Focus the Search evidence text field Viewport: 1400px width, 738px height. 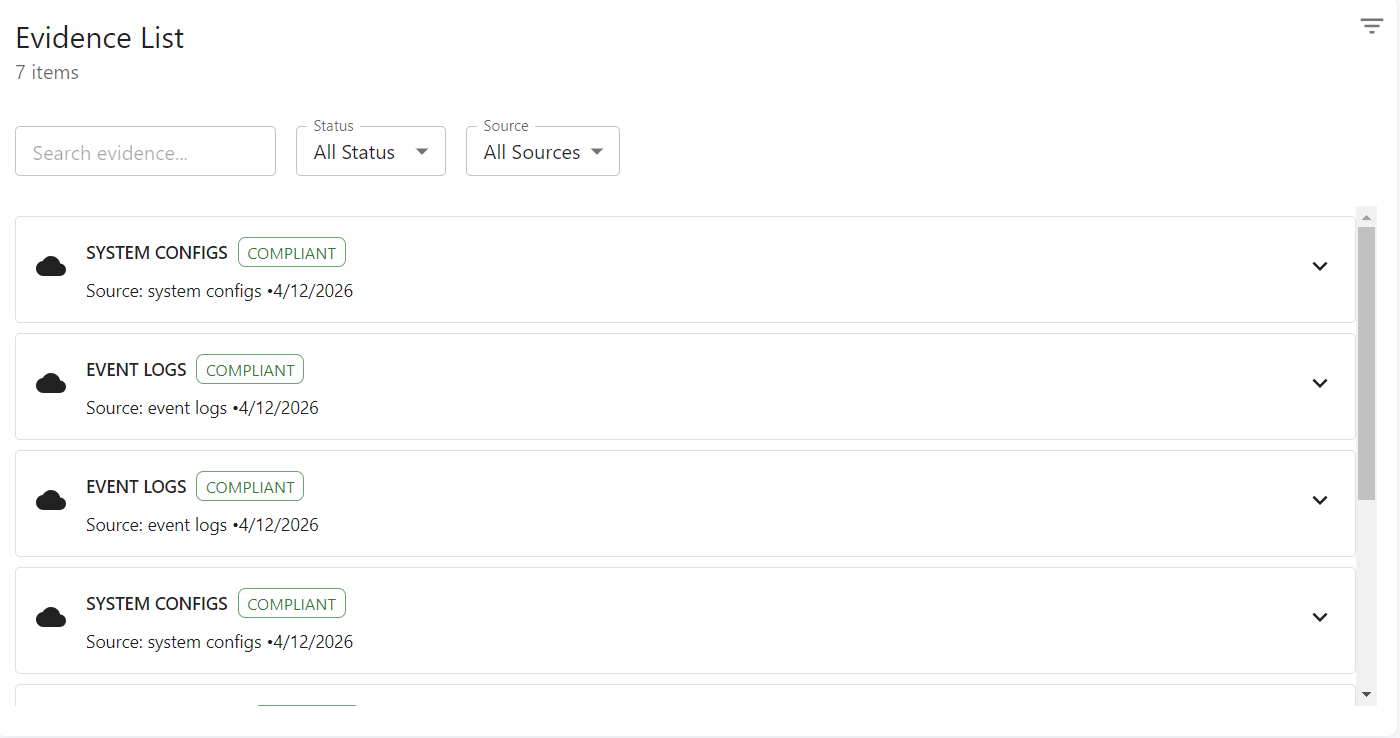[x=145, y=151]
